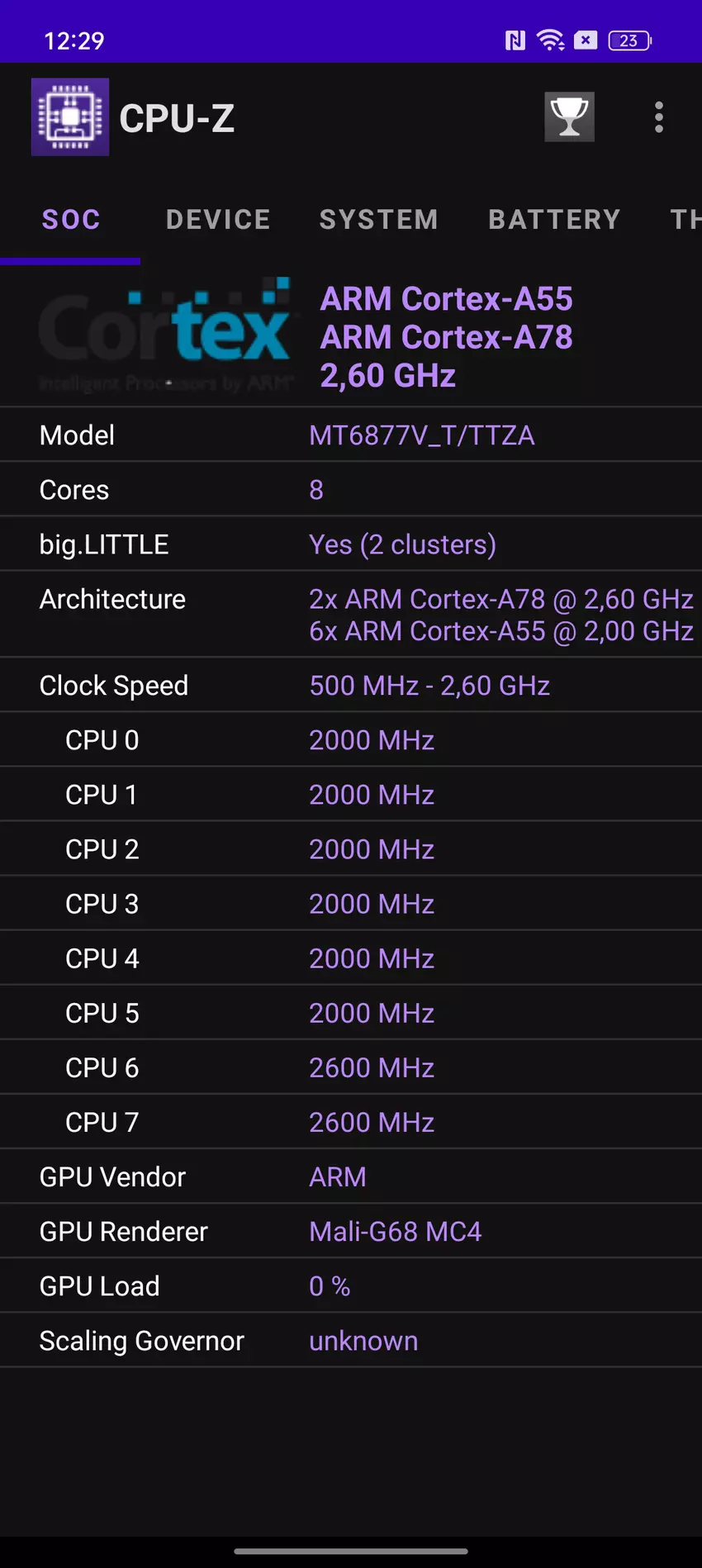Switch to the SOC tab

coord(71,220)
